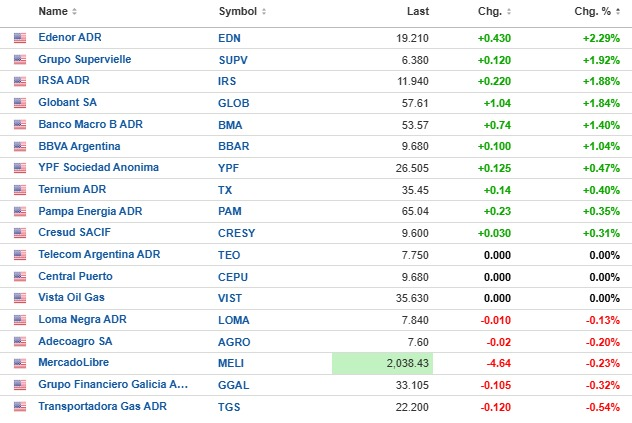Open the Adecoagro SA link
Image resolution: width=632 pixels, height=423 pixels.
[75, 341]
